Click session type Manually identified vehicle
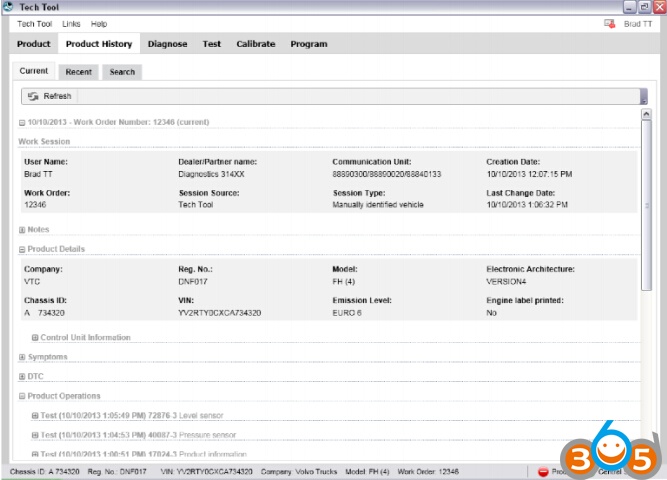Viewport: 667px width, 480px height. point(378,205)
